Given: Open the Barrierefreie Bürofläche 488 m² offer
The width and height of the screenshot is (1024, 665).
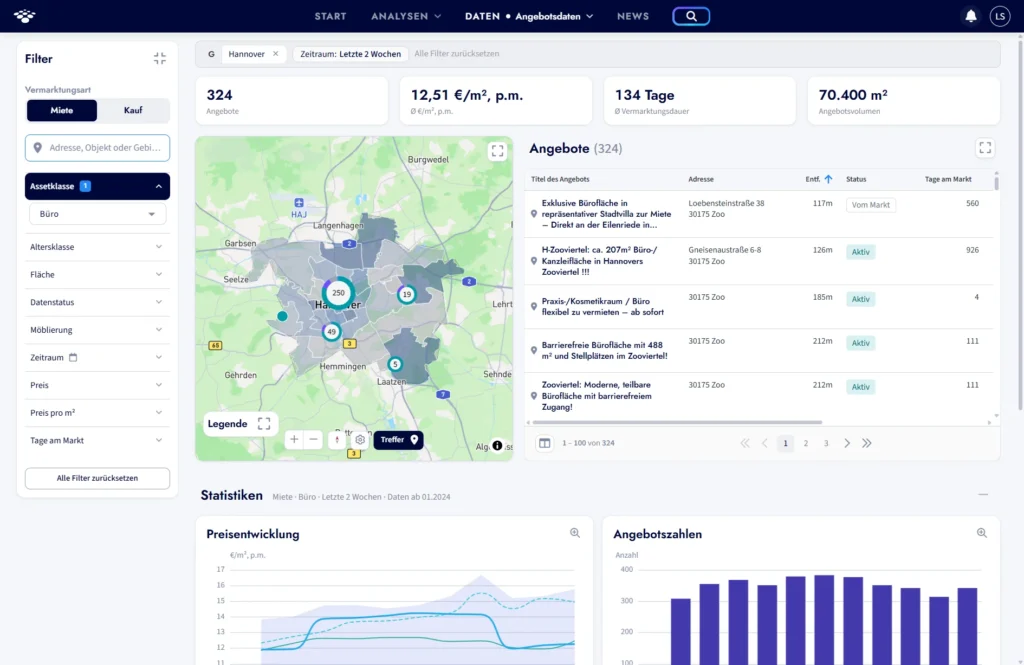Looking at the screenshot, I should 605,350.
